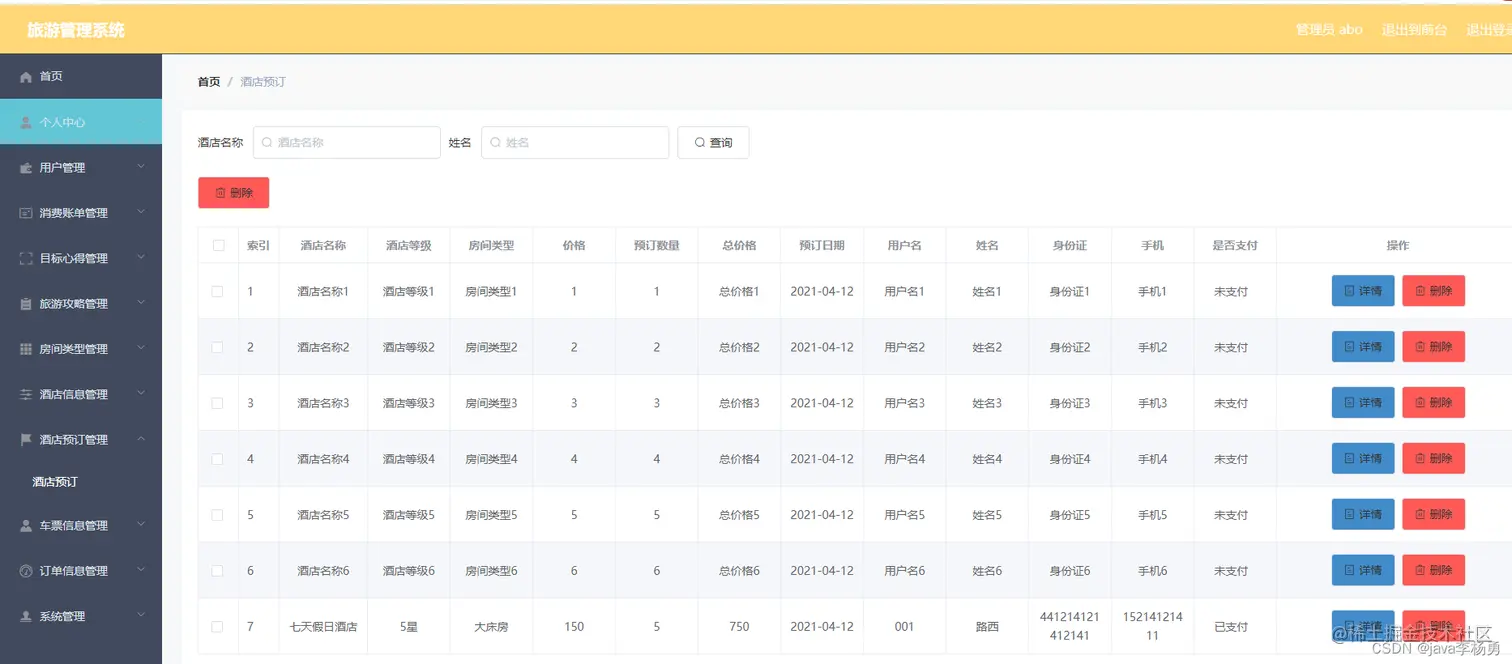Image resolution: width=1512 pixels, height=664 pixels.
Task: Click the 消费账单管理 sidebar icon
Action: point(26,213)
